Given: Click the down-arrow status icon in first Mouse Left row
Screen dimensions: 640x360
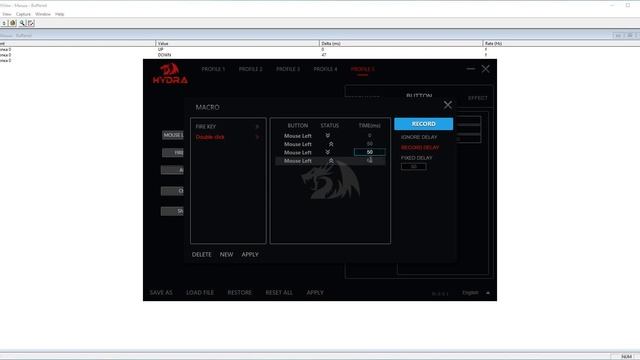Looking at the screenshot, I should tap(328, 136).
